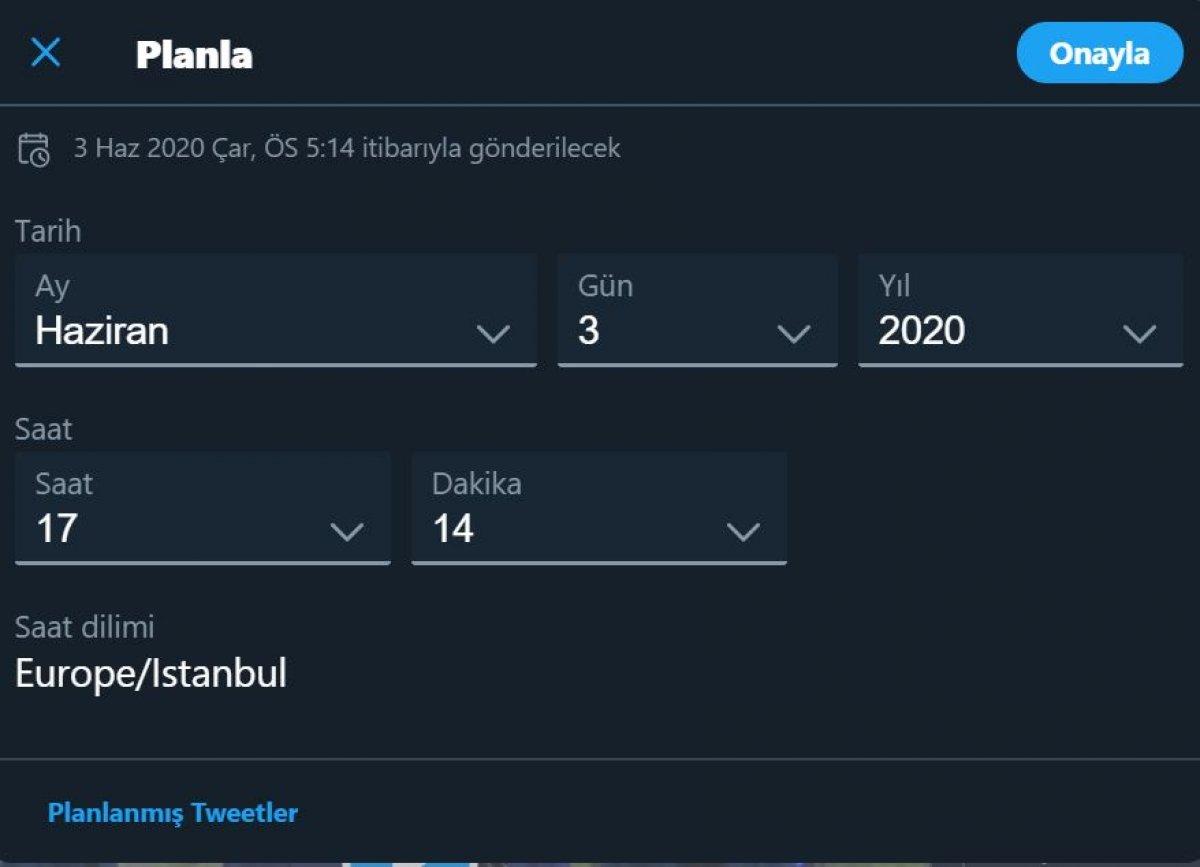
Task: Select the Europe/Istanbul timezone text
Action: (x=150, y=674)
